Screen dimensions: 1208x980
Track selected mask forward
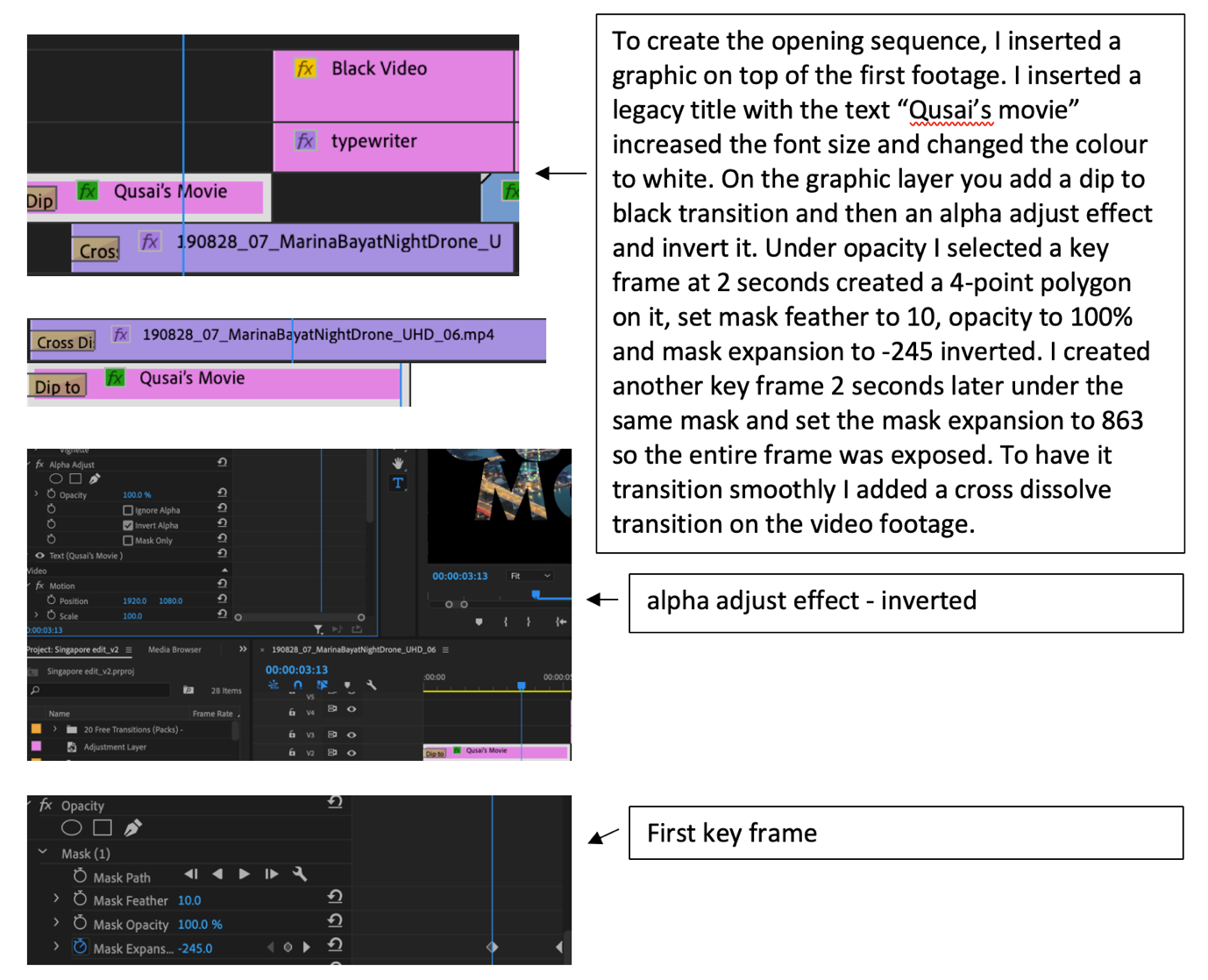(245, 874)
